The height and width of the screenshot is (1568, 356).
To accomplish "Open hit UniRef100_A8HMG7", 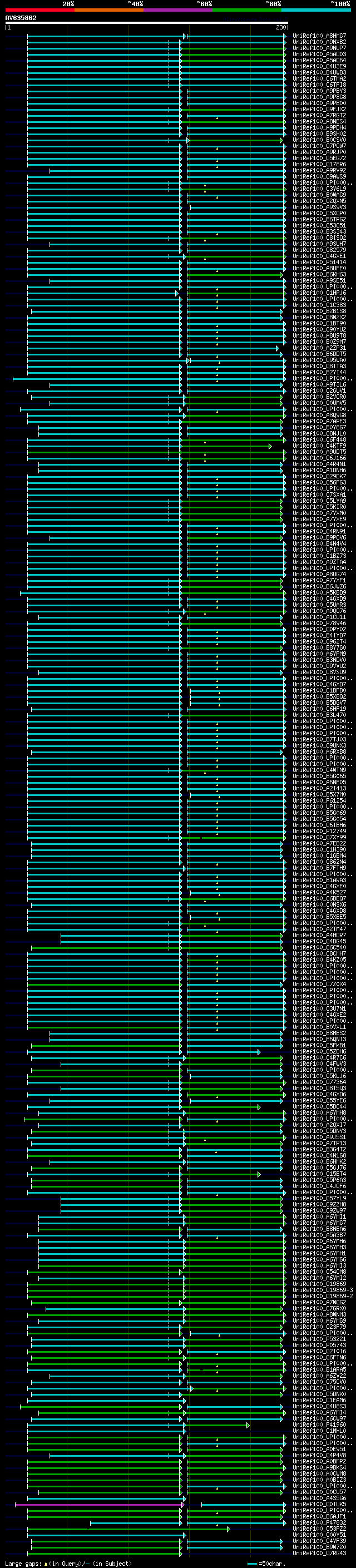I will pos(319,36).
